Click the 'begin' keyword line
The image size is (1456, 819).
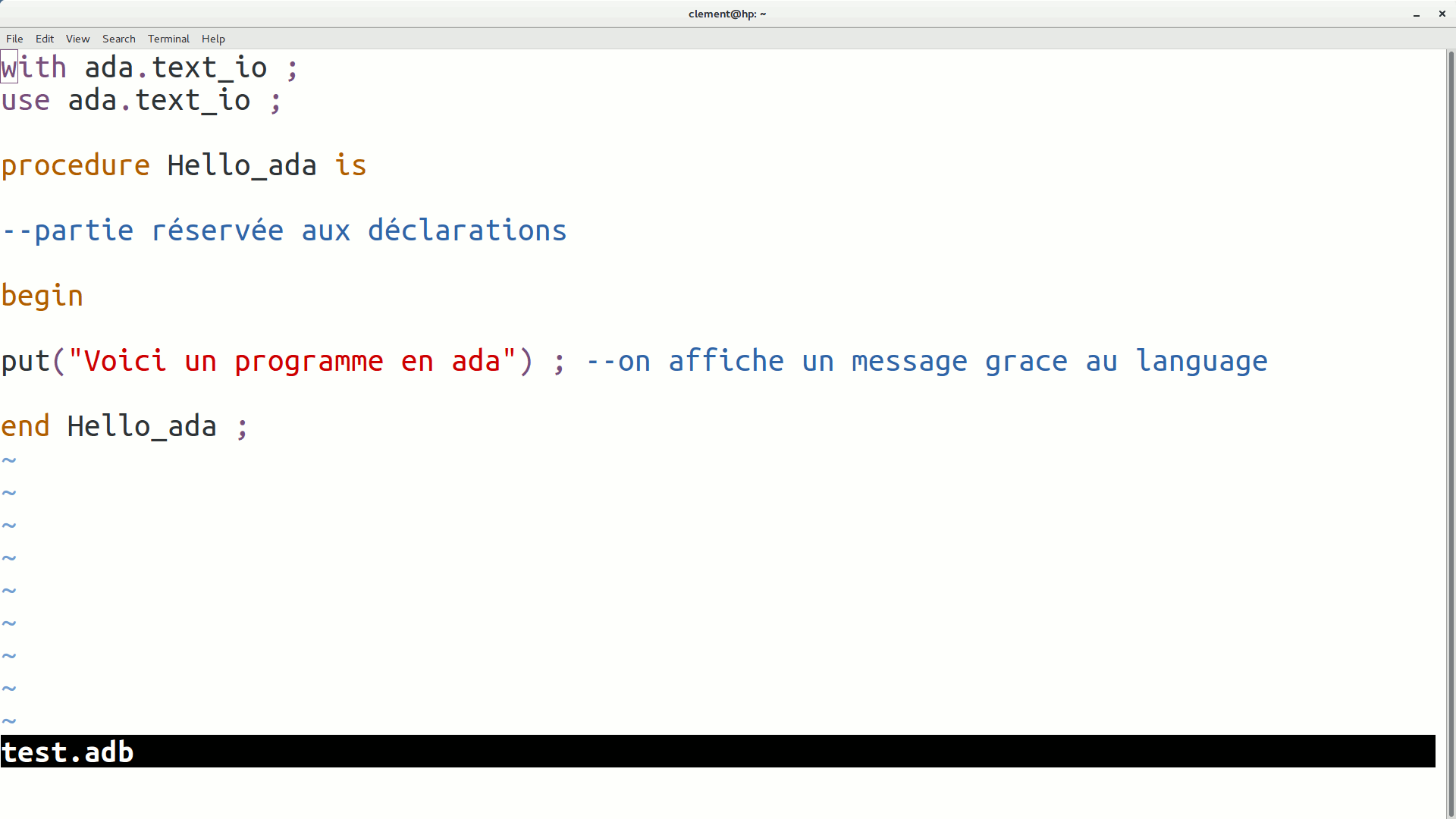click(x=42, y=296)
